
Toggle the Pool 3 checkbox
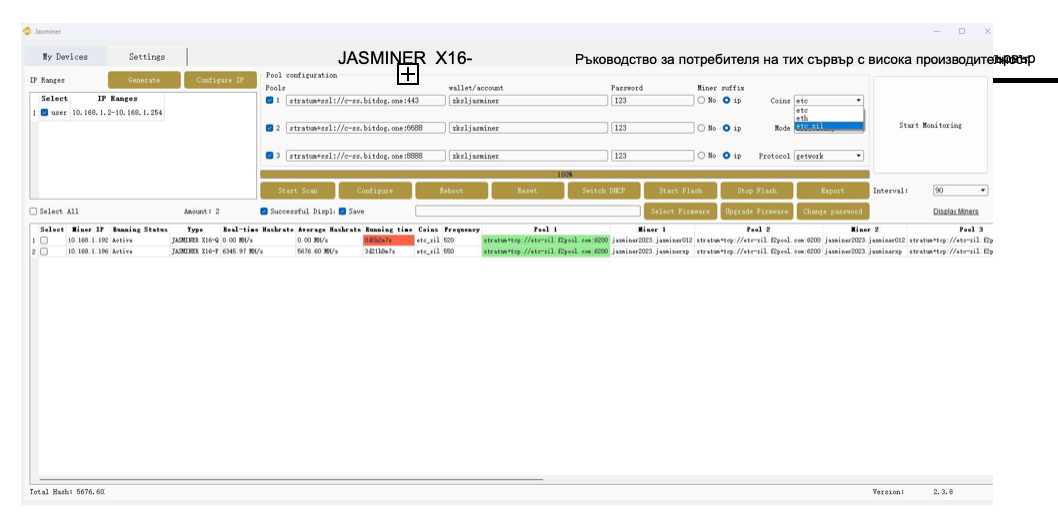(270, 156)
